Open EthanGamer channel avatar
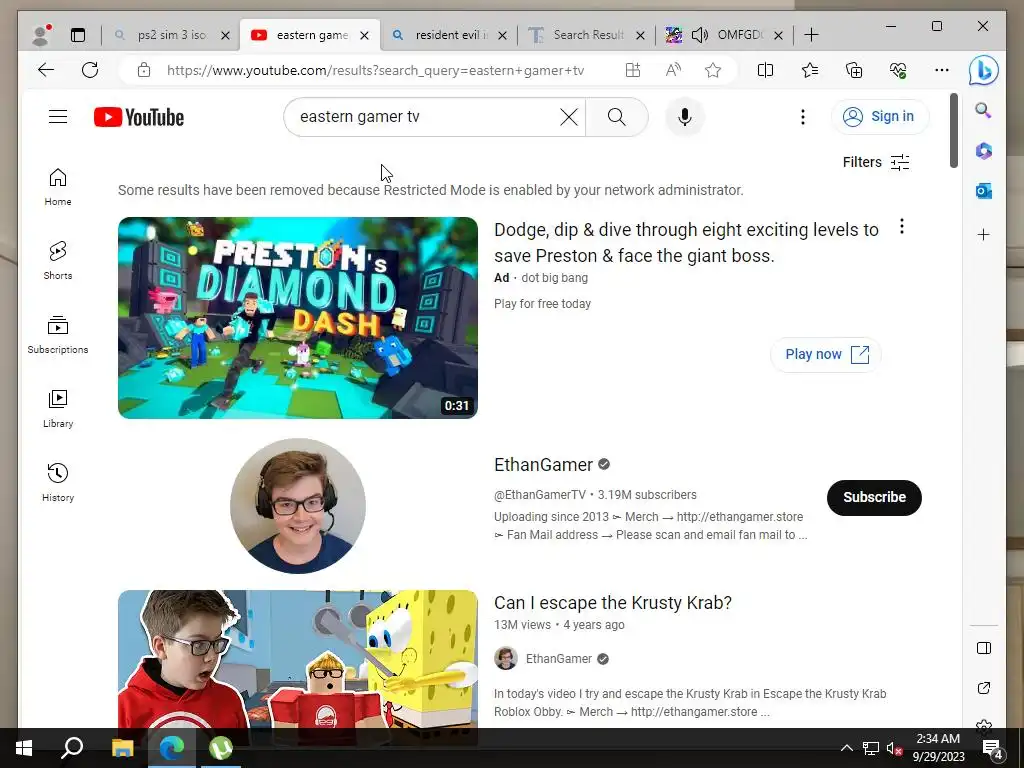This screenshot has width=1024, height=768. pyautogui.click(x=298, y=505)
